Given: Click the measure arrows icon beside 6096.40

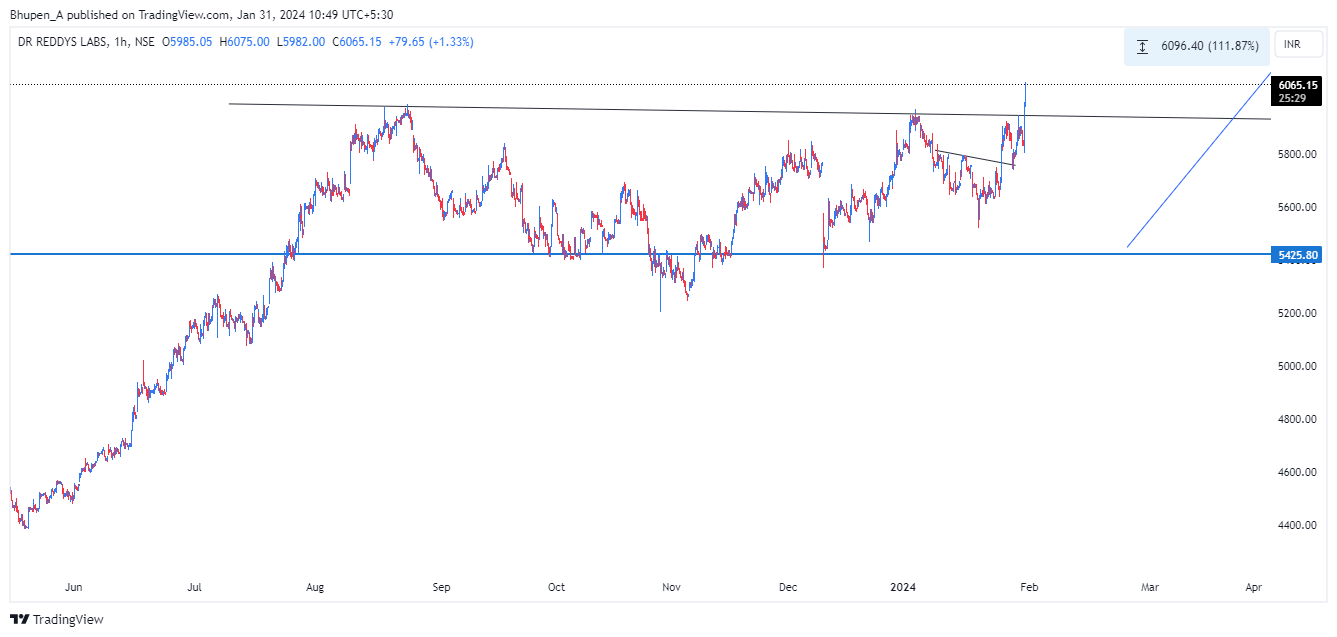Looking at the screenshot, I should tap(1144, 46).
